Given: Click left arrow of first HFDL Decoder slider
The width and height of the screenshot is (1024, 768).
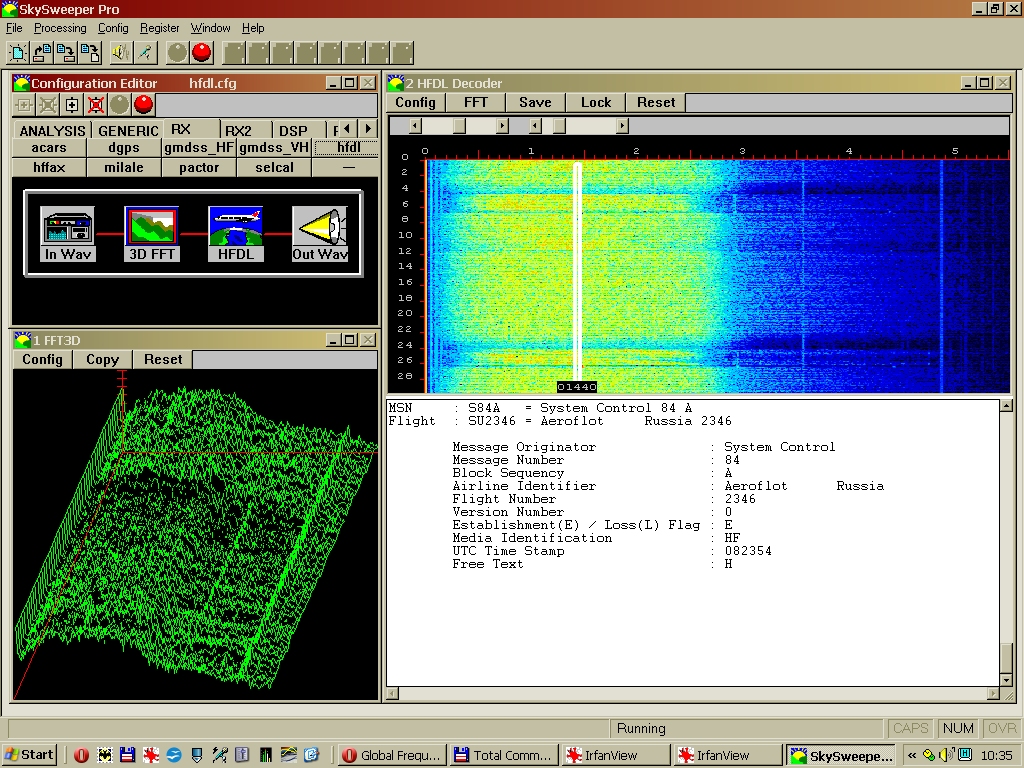Looking at the screenshot, I should coord(415,125).
